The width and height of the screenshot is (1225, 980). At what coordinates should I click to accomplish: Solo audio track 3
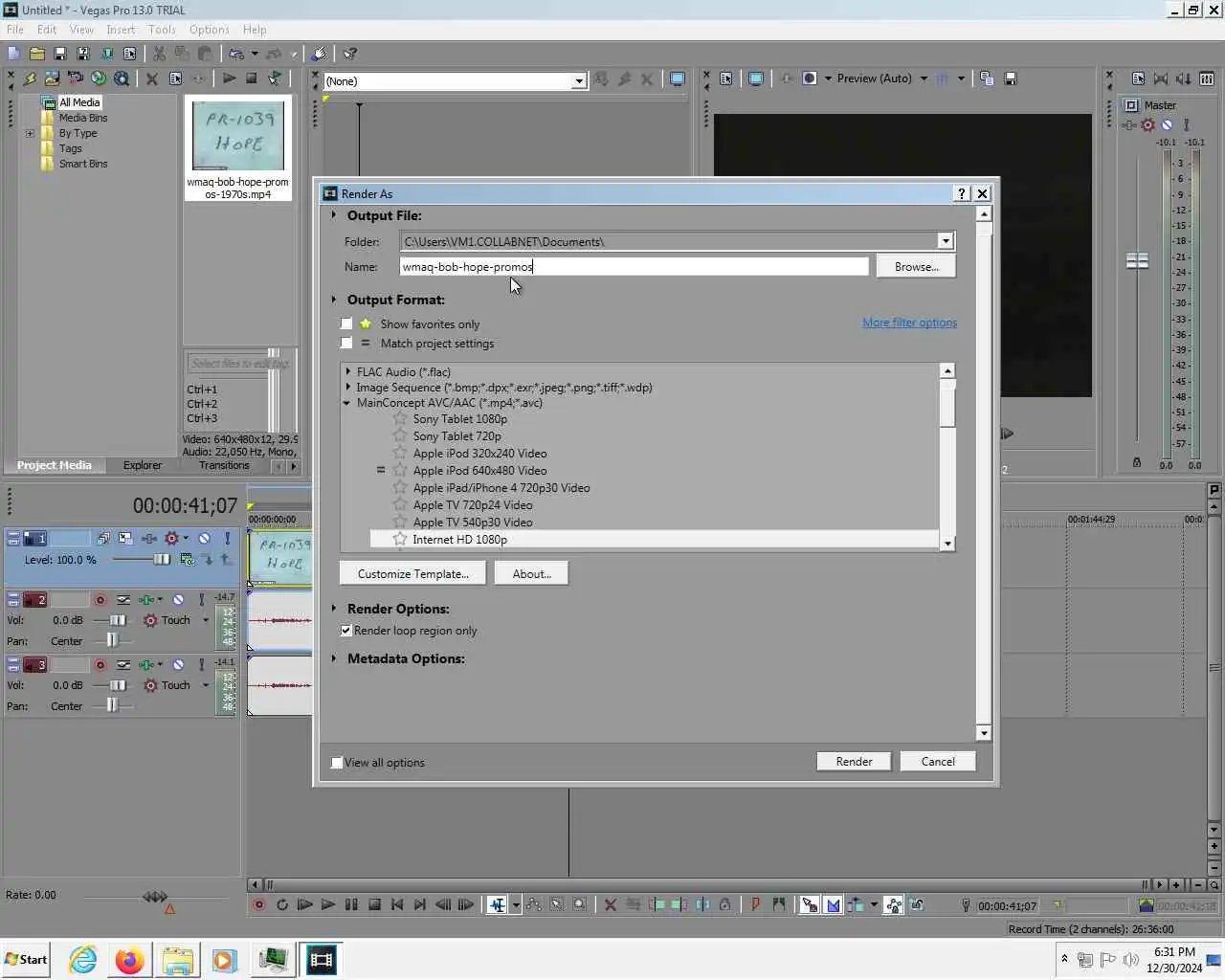pos(201,665)
